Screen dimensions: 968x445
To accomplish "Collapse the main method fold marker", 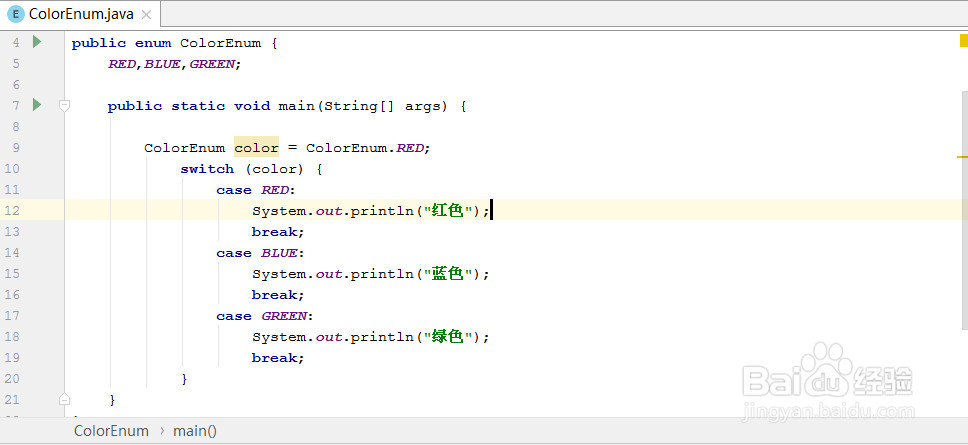I will point(64,105).
